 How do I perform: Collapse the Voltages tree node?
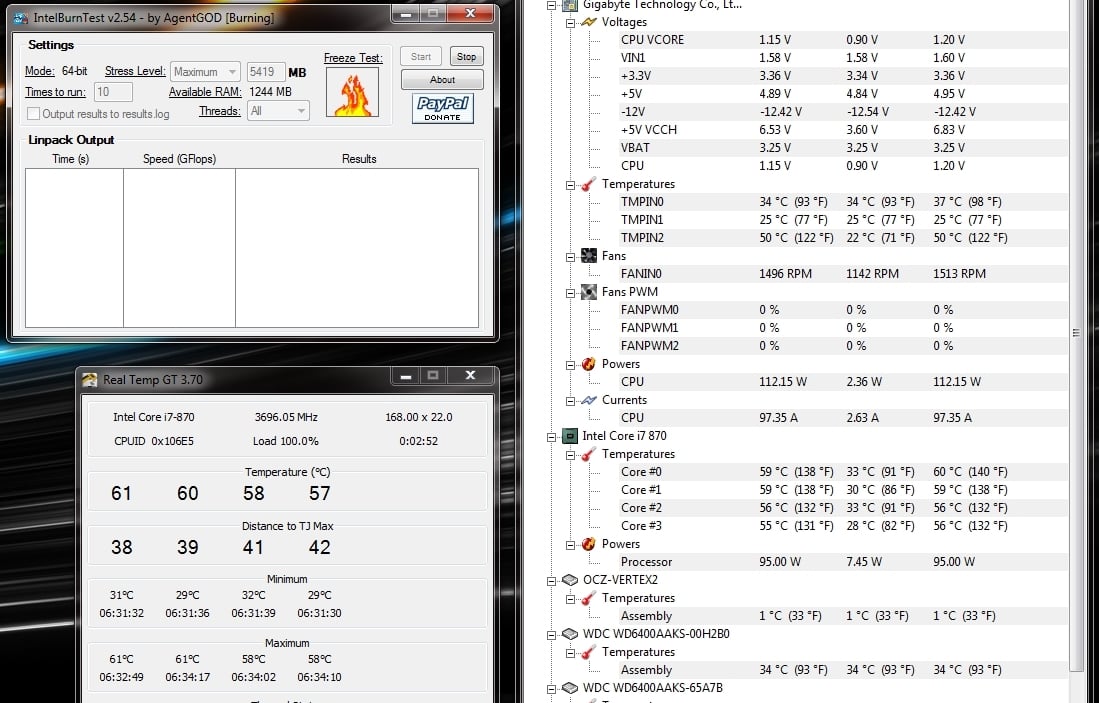[570, 22]
